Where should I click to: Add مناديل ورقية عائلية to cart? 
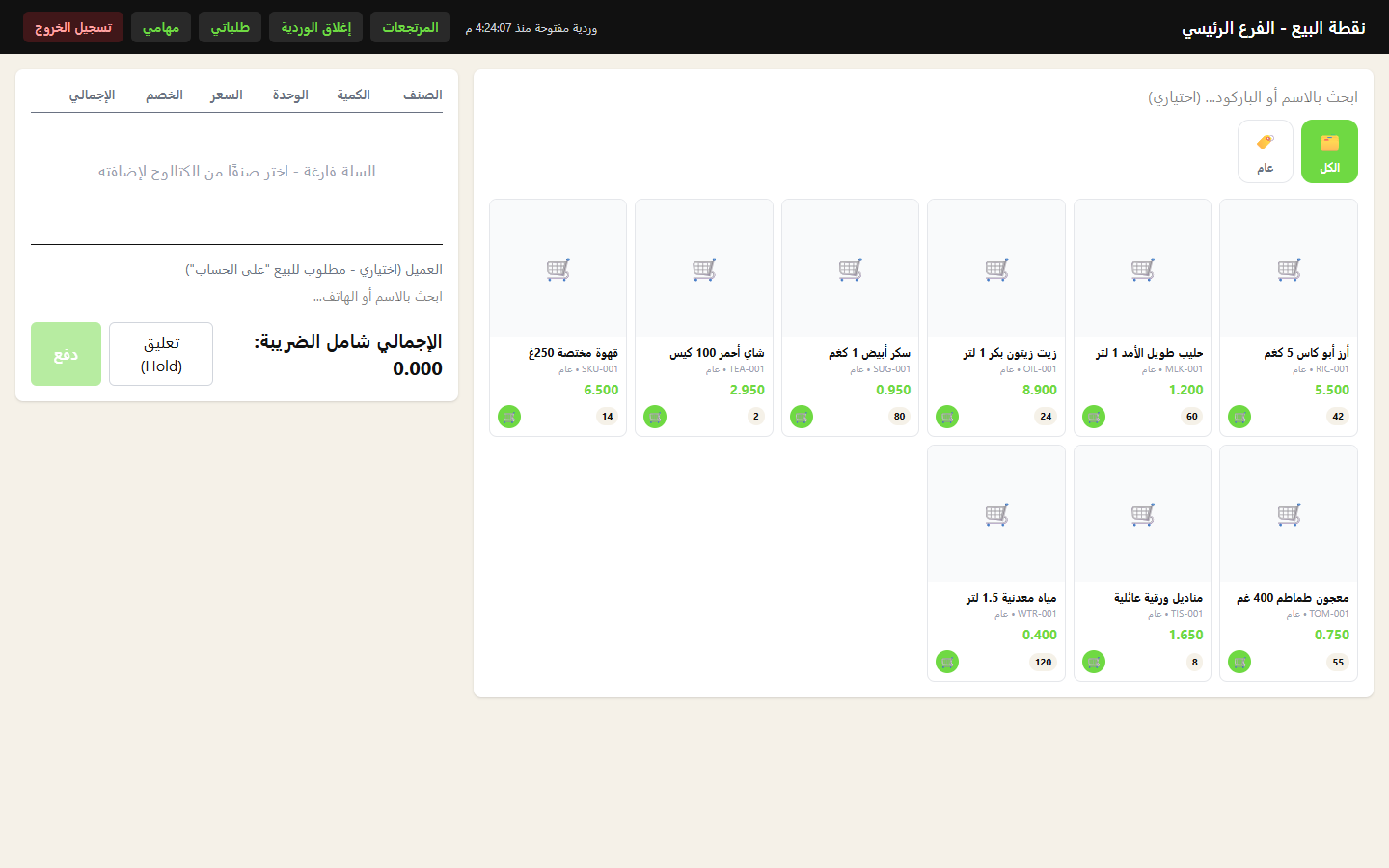pos(1094,662)
